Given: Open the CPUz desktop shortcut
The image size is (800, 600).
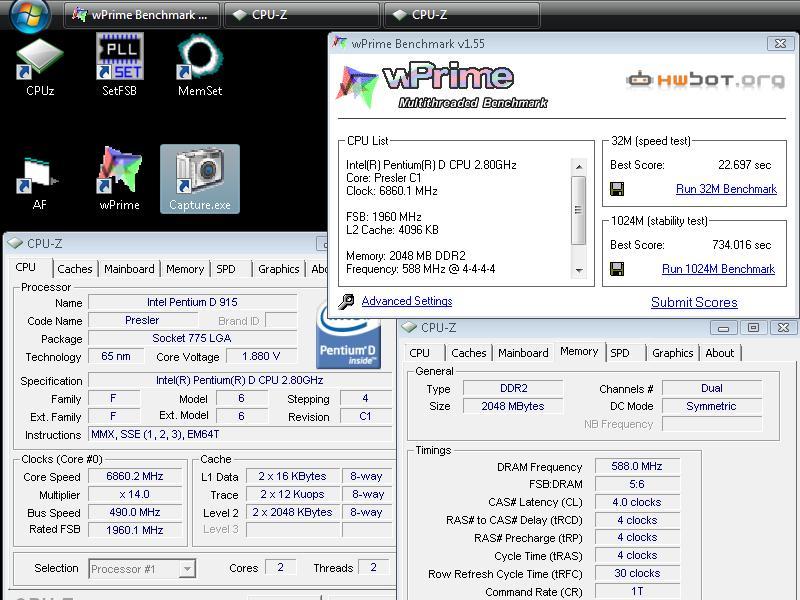Looking at the screenshot, I should 40,67.
